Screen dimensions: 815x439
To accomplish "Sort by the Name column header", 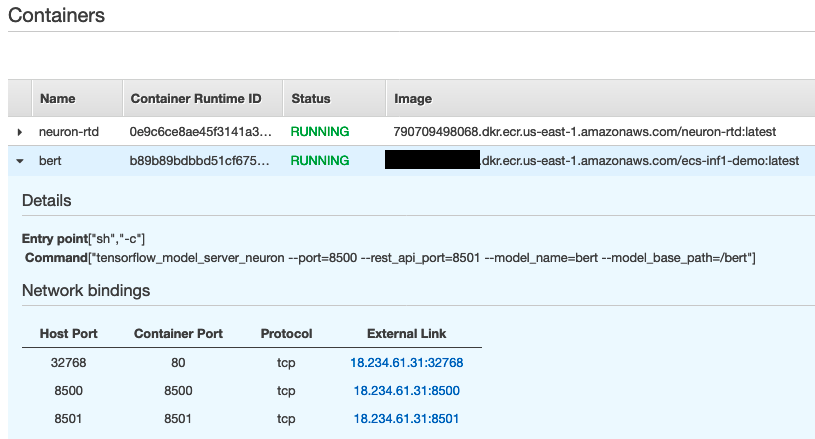I will coord(58,99).
